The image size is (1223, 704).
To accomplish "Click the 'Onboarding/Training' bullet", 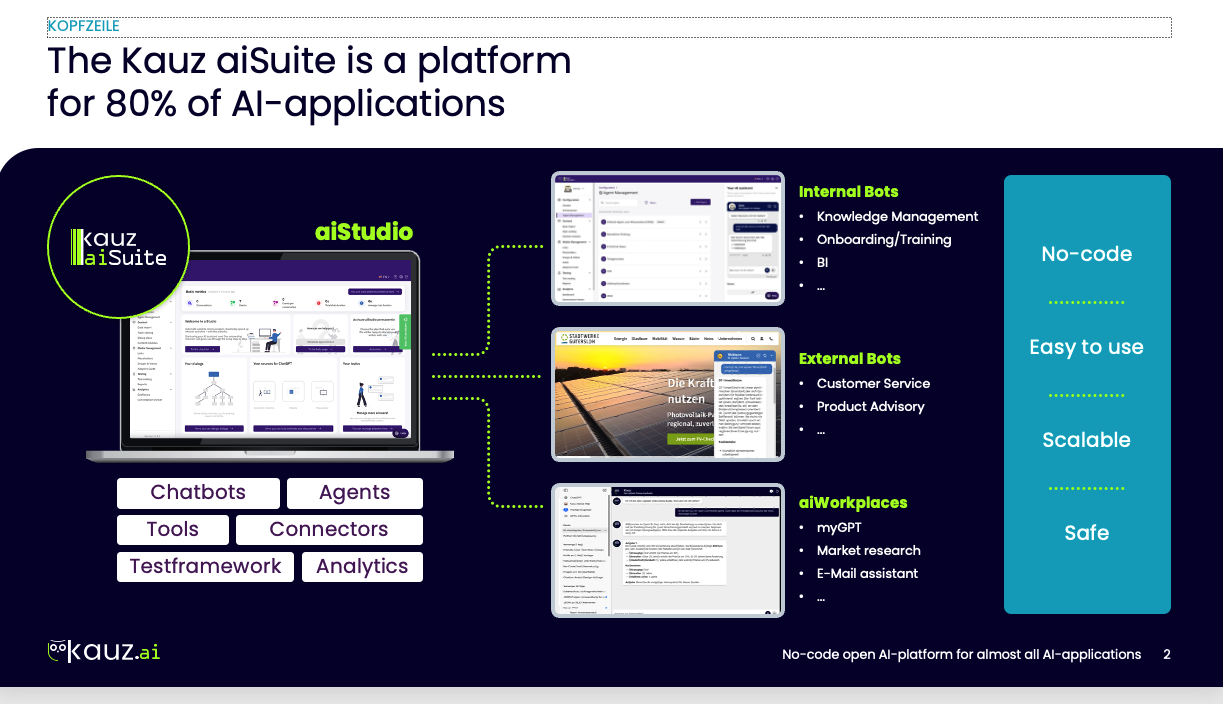I will pyautogui.click(x=884, y=239).
